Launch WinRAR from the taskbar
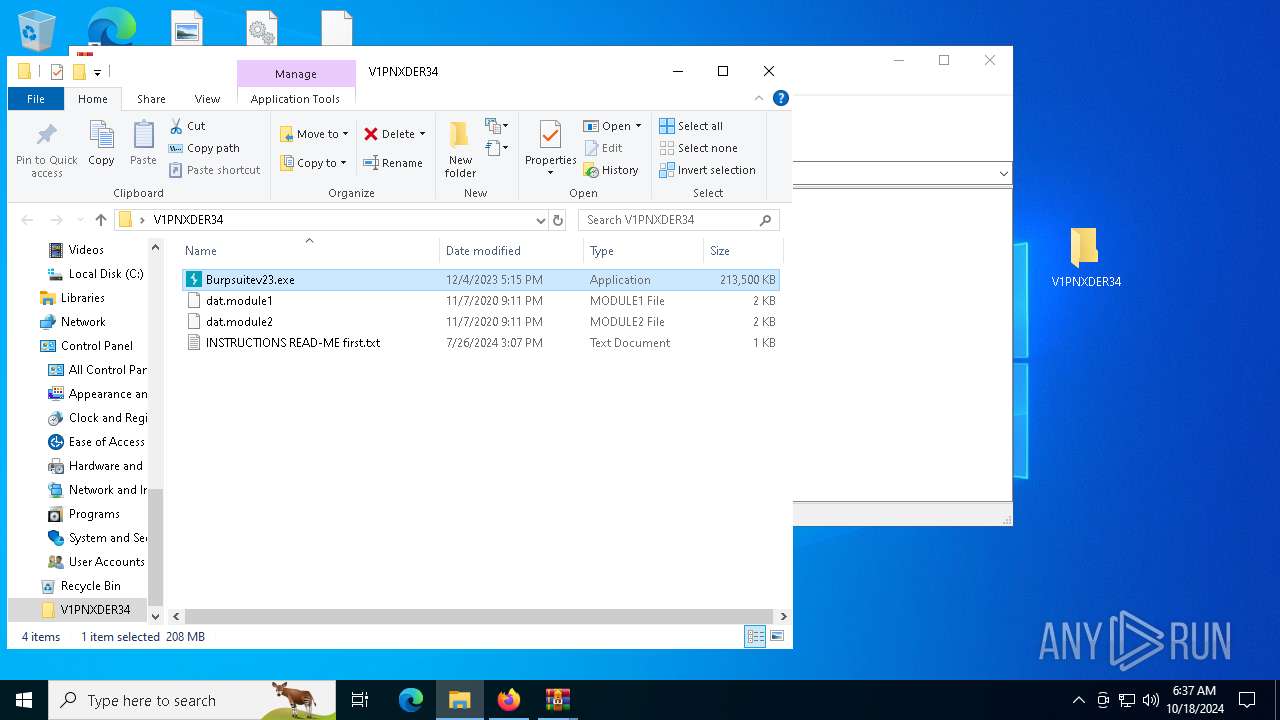The height and width of the screenshot is (720, 1280). coord(557,700)
